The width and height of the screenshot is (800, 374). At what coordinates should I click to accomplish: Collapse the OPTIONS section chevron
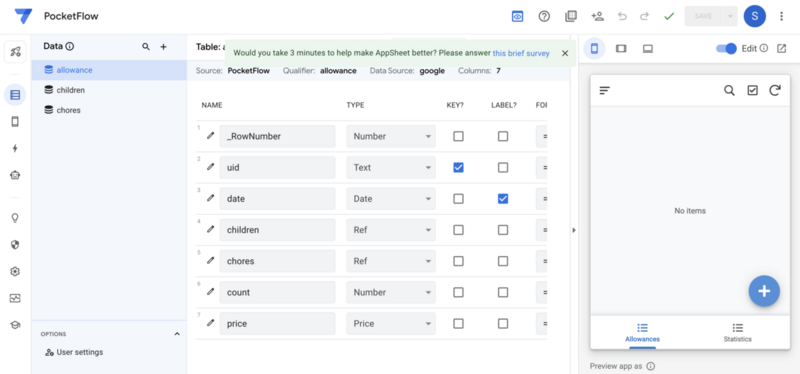pos(177,334)
